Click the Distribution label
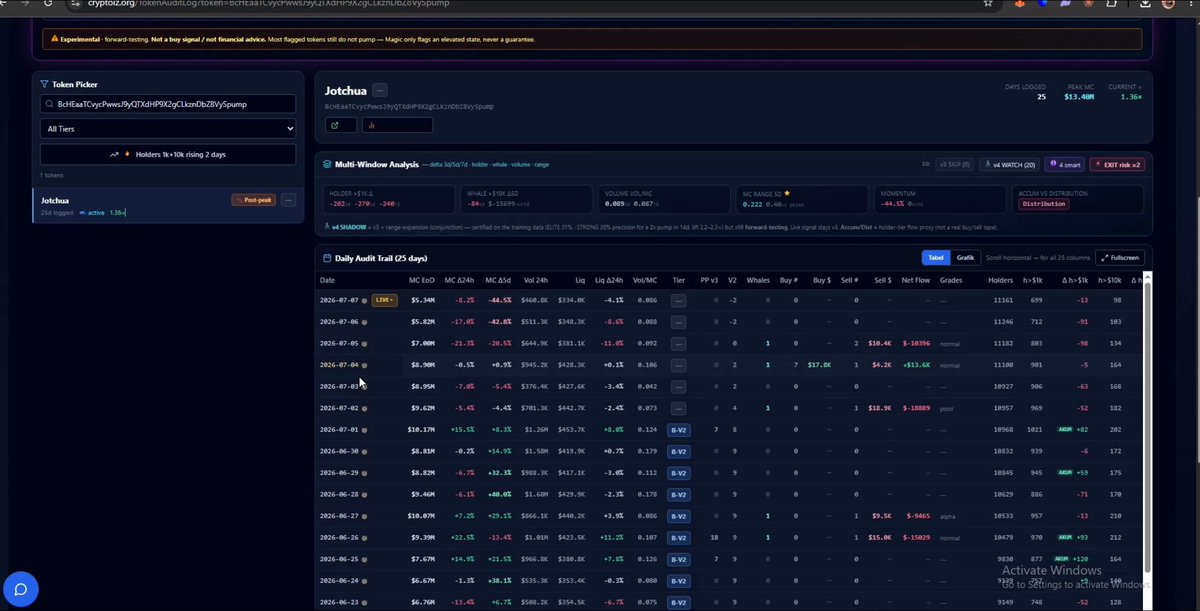1200x611 pixels. click(x=1043, y=204)
